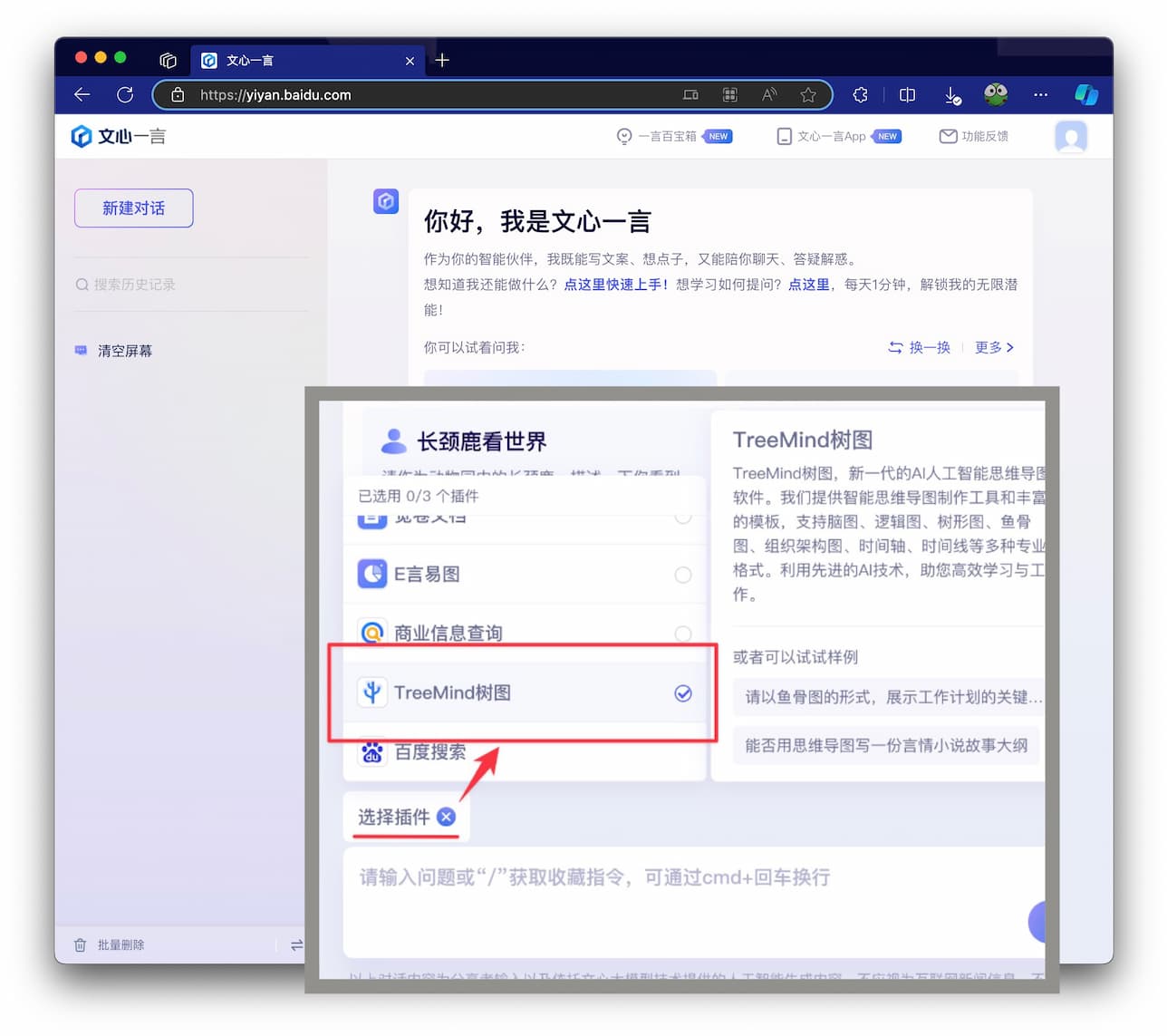Open the tab actions menu icon
Viewport: 1167px width, 1036px height.
(x=168, y=61)
